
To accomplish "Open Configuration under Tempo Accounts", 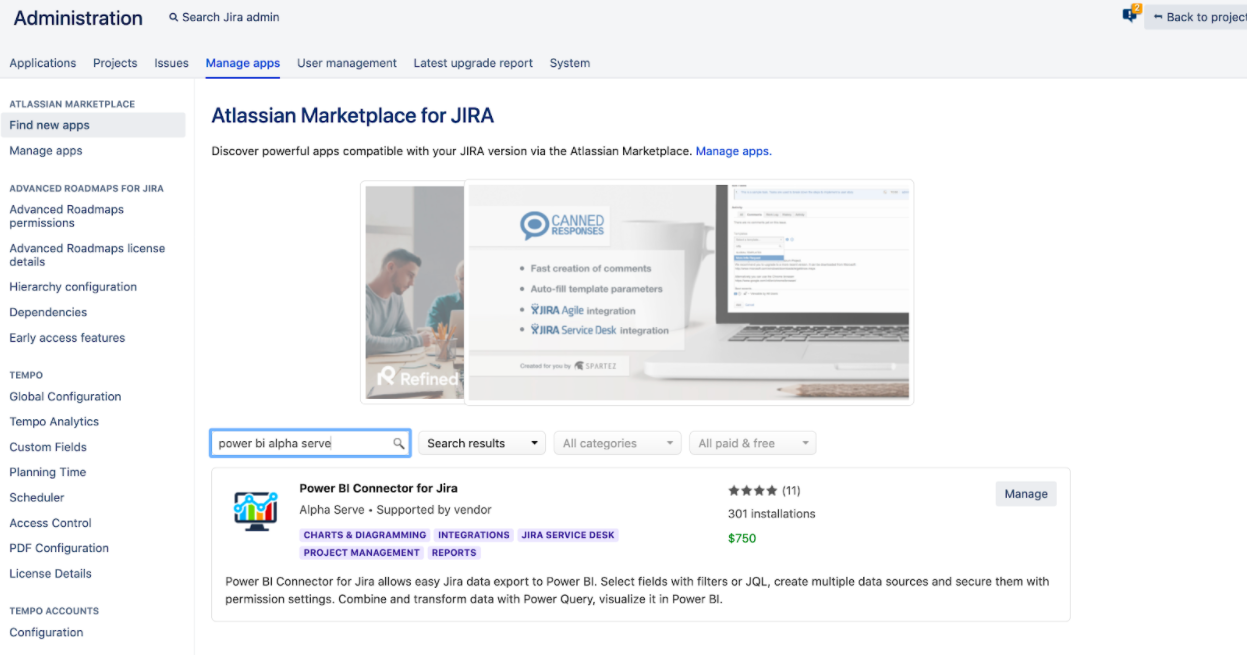I will pyautogui.click(x=46, y=633).
